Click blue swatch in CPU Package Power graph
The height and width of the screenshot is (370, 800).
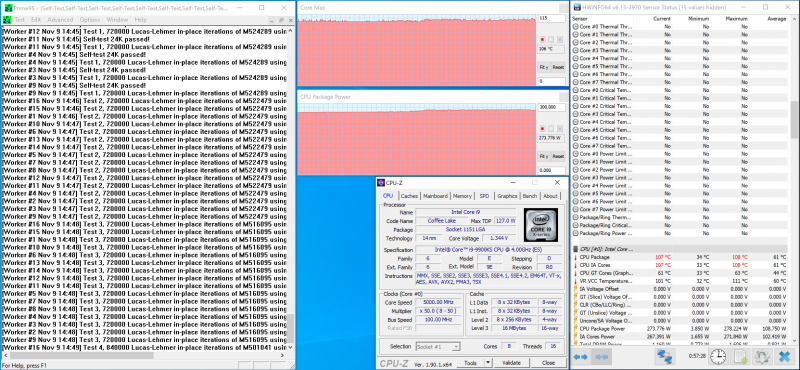click(560, 129)
